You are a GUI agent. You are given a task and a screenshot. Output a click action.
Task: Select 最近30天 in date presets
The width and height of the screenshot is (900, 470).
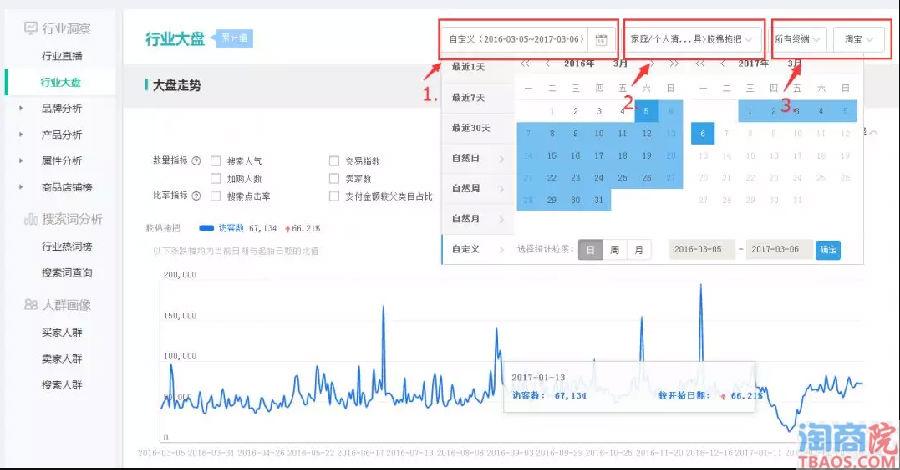click(471, 128)
